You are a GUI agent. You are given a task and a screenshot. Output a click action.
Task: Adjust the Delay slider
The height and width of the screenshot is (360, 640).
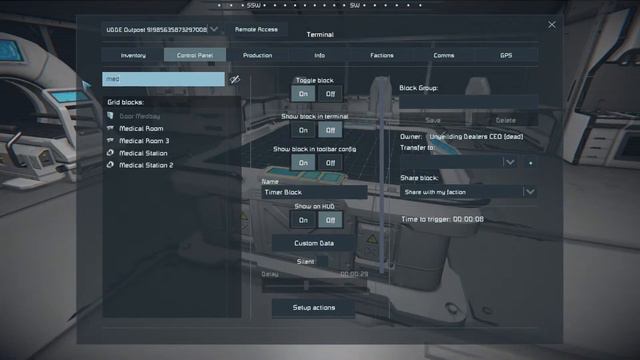315,286
